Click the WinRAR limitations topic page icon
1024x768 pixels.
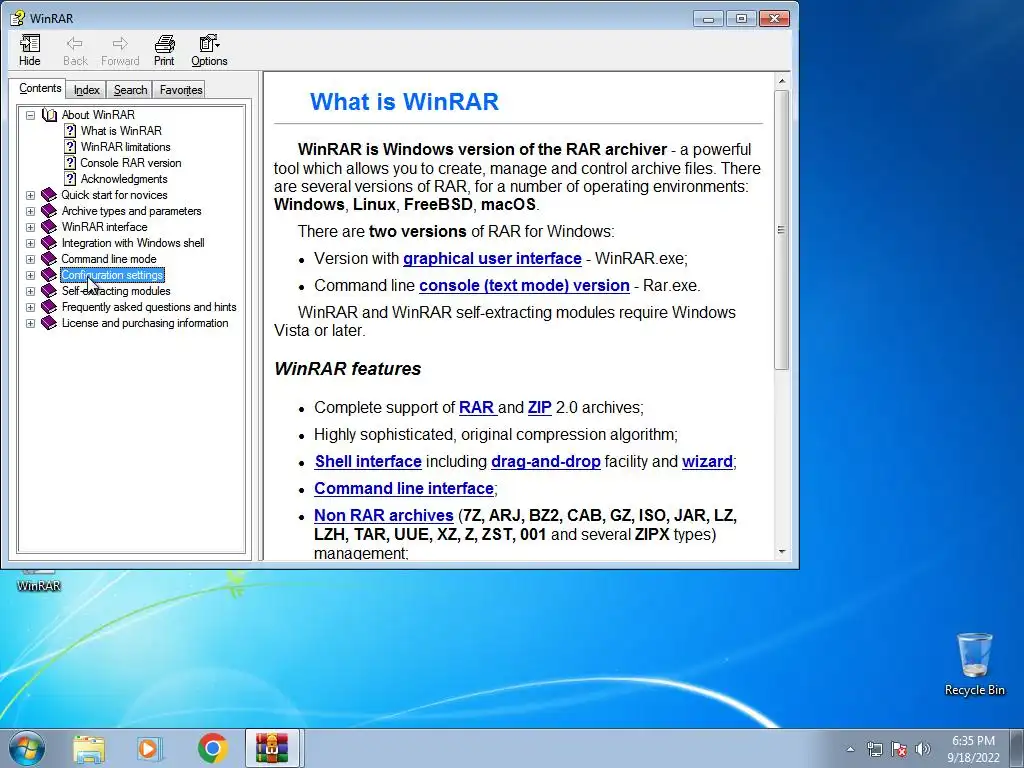pos(70,147)
